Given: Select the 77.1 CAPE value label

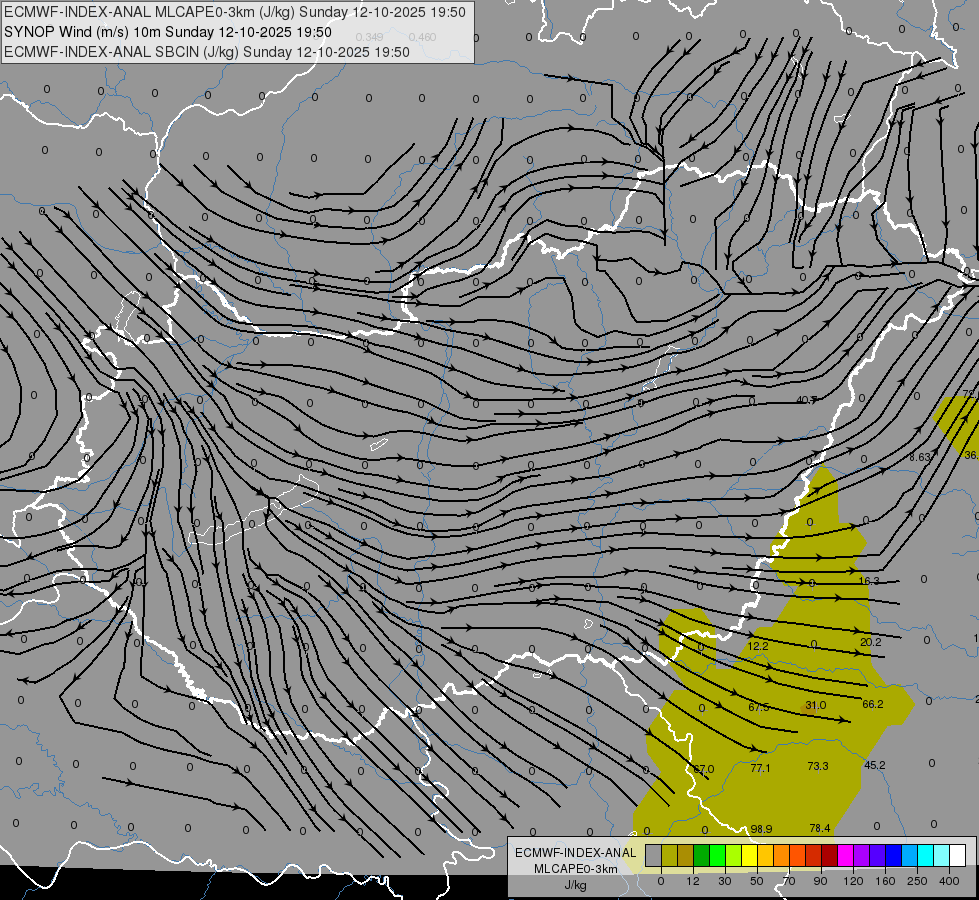Looking at the screenshot, I should point(760,768).
